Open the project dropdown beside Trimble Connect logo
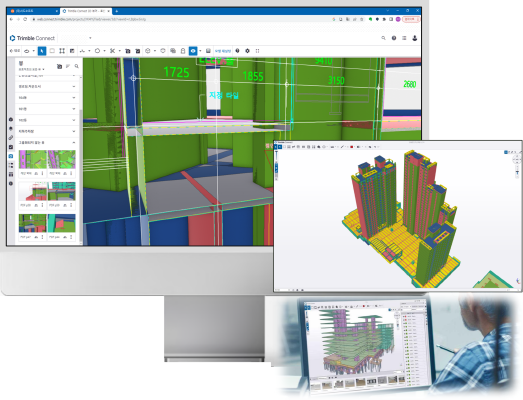The height and width of the screenshot is (400, 523). [76, 38]
